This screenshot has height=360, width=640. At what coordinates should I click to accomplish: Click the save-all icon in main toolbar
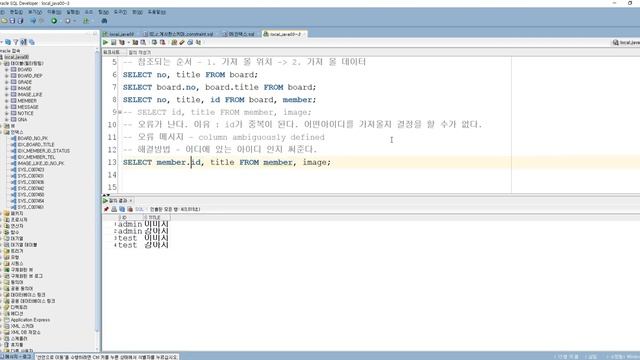tap(20, 21)
